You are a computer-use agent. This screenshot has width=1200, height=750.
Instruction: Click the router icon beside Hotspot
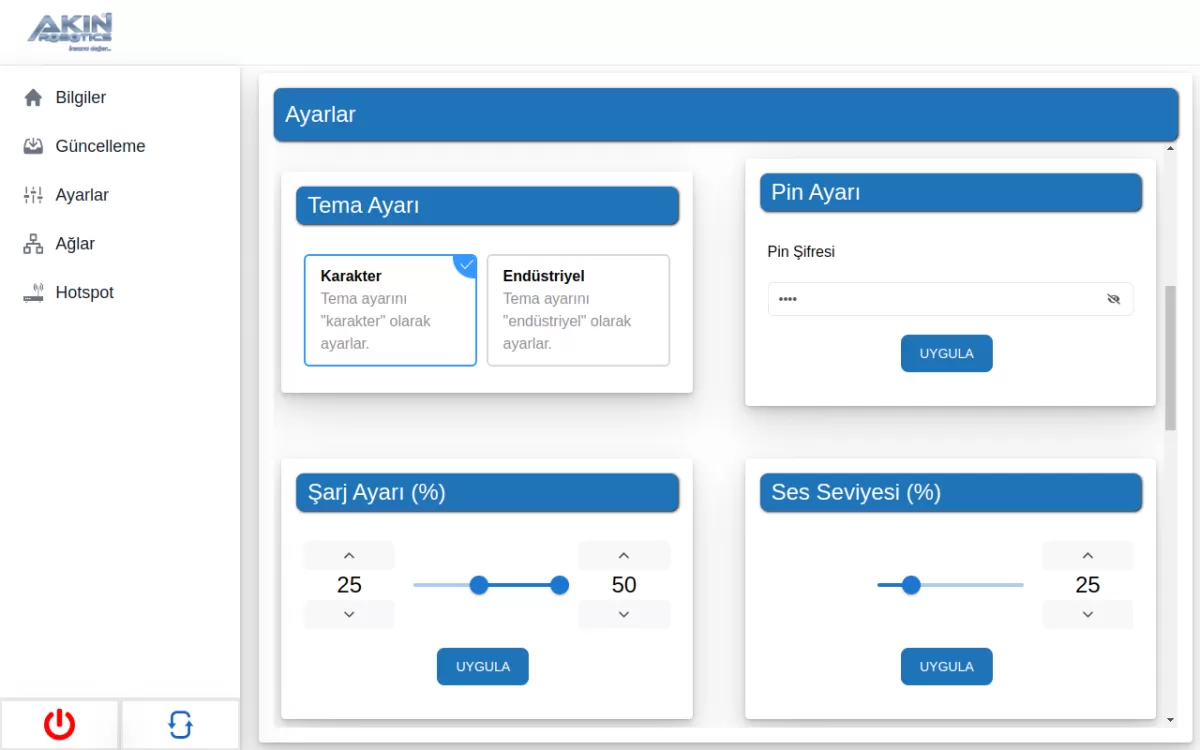click(x=33, y=293)
